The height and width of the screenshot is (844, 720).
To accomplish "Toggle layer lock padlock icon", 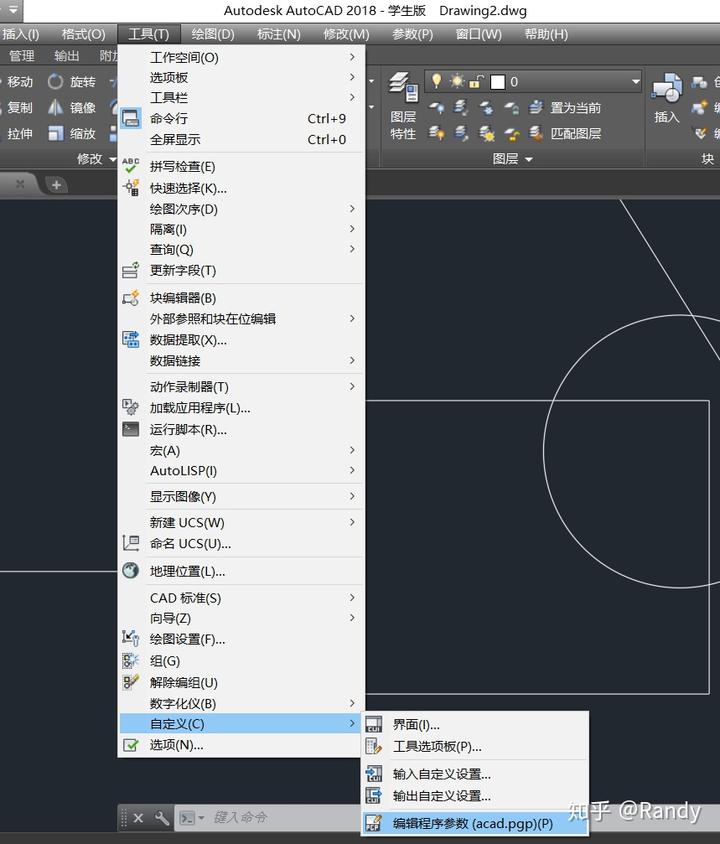I will pyautogui.click(x=476, y=82).
